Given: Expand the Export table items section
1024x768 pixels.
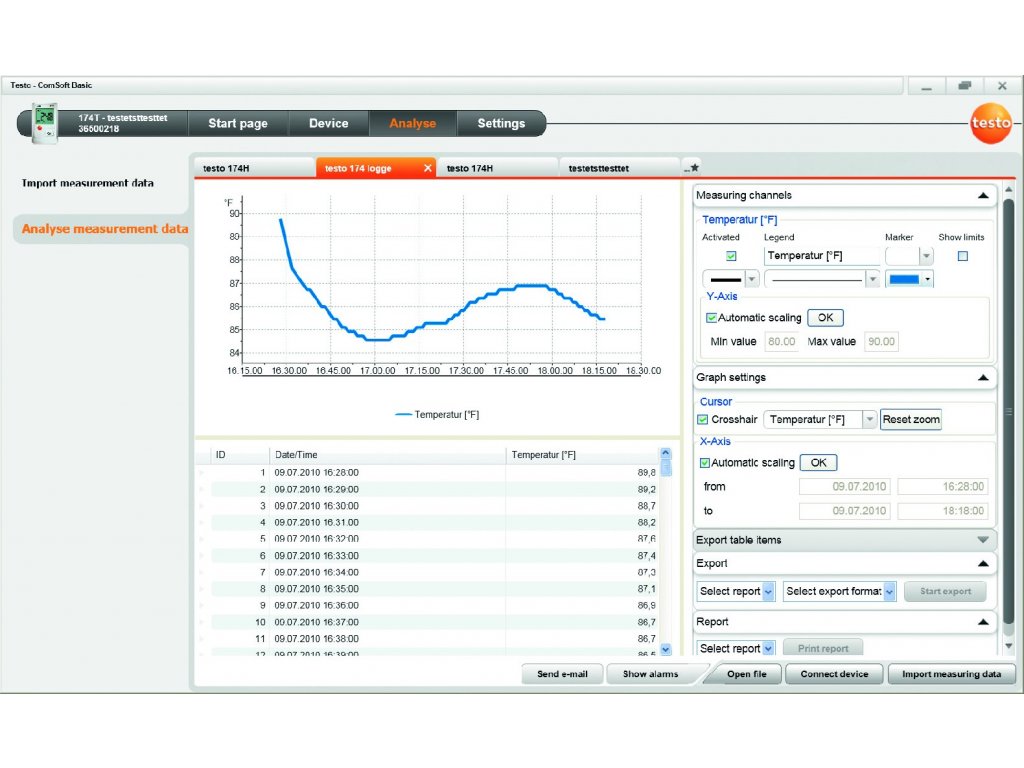Looking at the screenshot, I should pos(983,540).
